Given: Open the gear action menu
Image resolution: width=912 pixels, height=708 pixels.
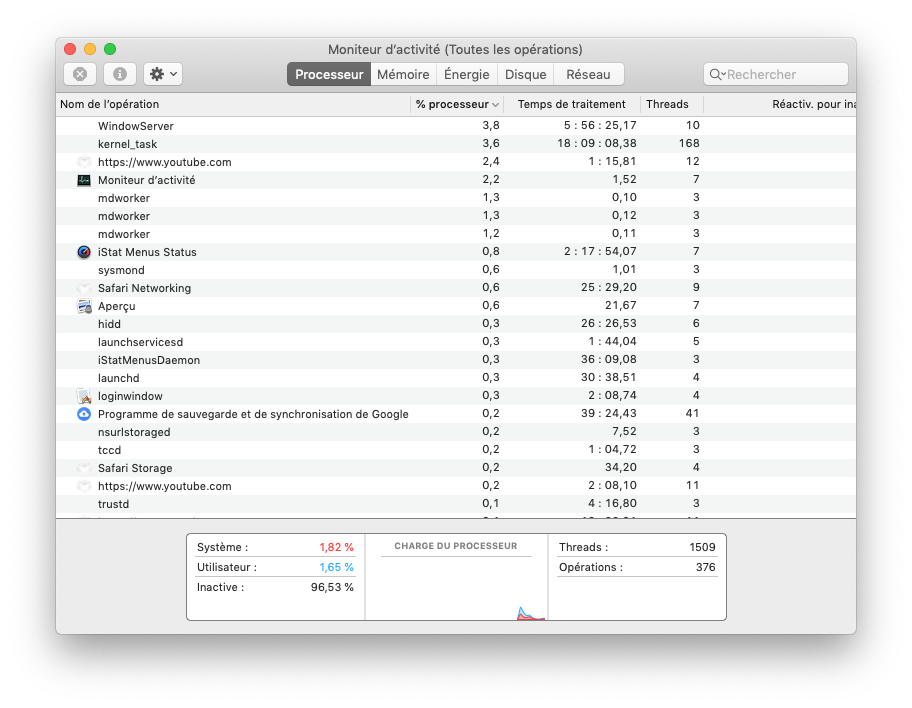Looking at the screenshot, I should pyautogui.click(x=163, y=74).
